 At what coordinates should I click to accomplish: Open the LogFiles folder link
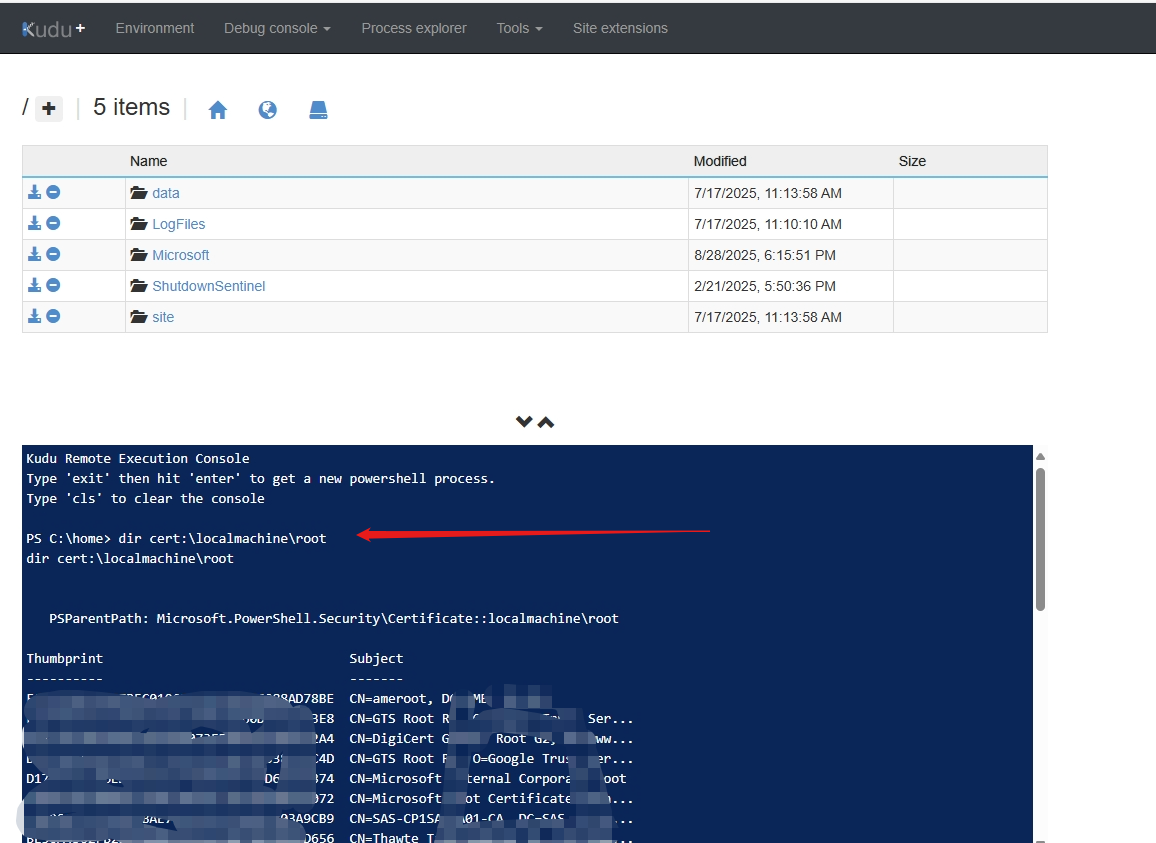click(x=178, y=223)
